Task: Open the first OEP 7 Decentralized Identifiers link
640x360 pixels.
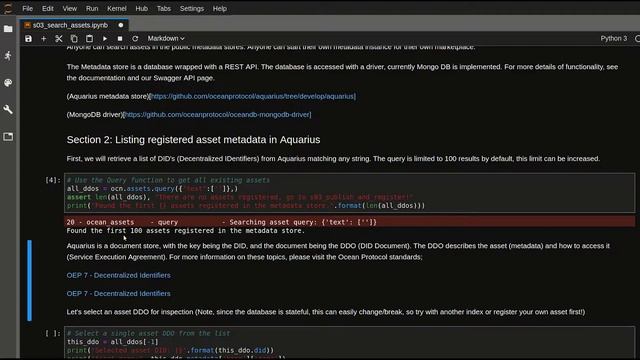Action: (x=118, y=275)
